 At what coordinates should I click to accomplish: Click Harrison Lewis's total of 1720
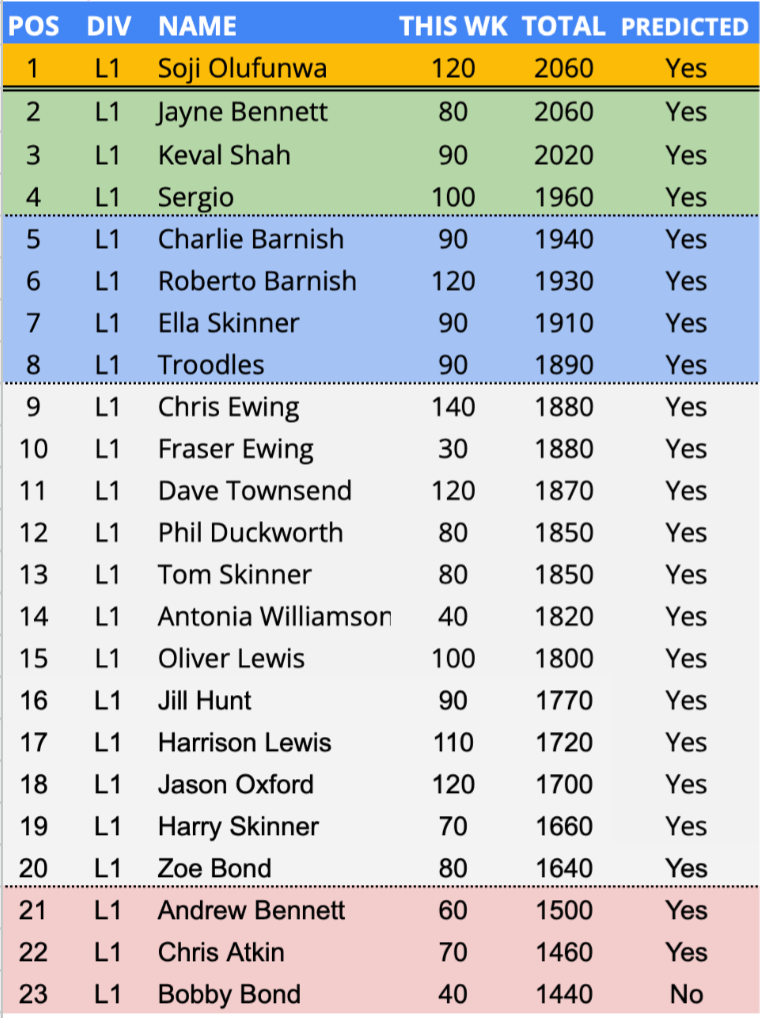pyautogui.click(x=563, y=743)
